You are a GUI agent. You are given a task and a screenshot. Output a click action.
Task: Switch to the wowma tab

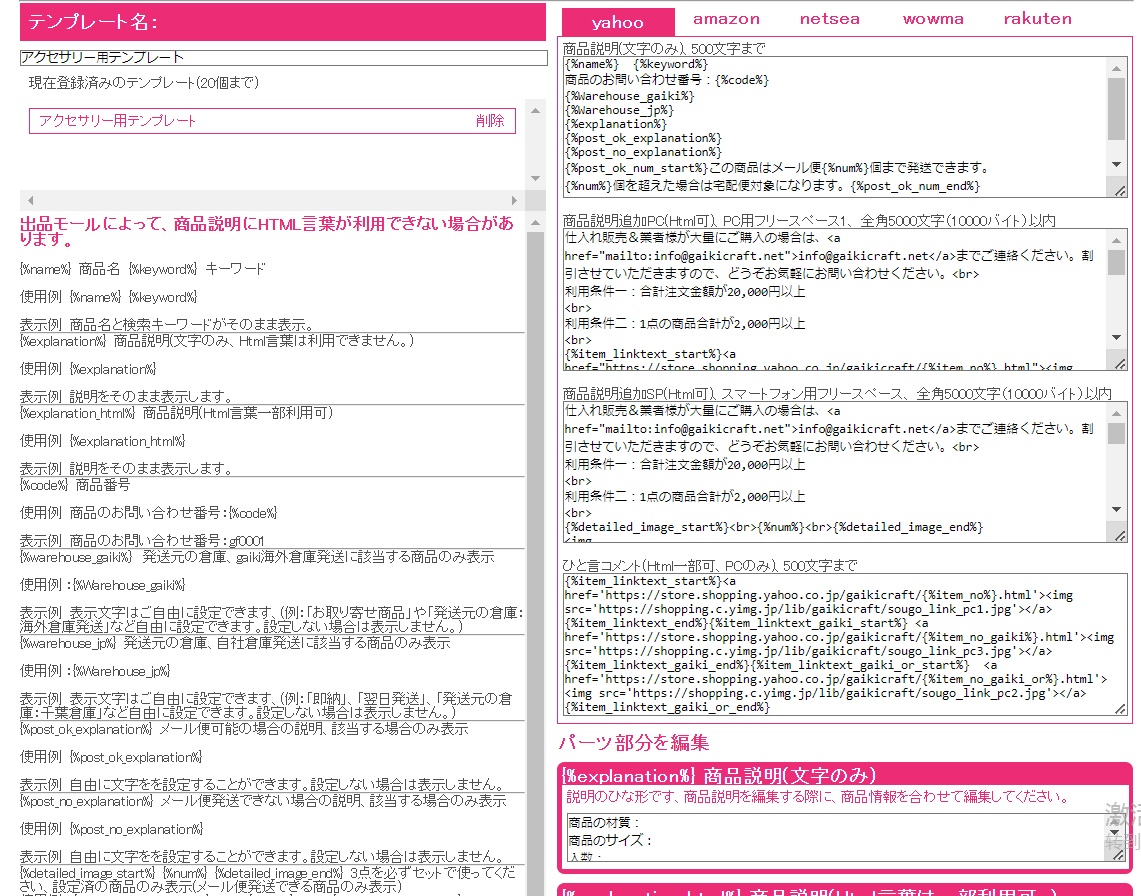point(933,19)
